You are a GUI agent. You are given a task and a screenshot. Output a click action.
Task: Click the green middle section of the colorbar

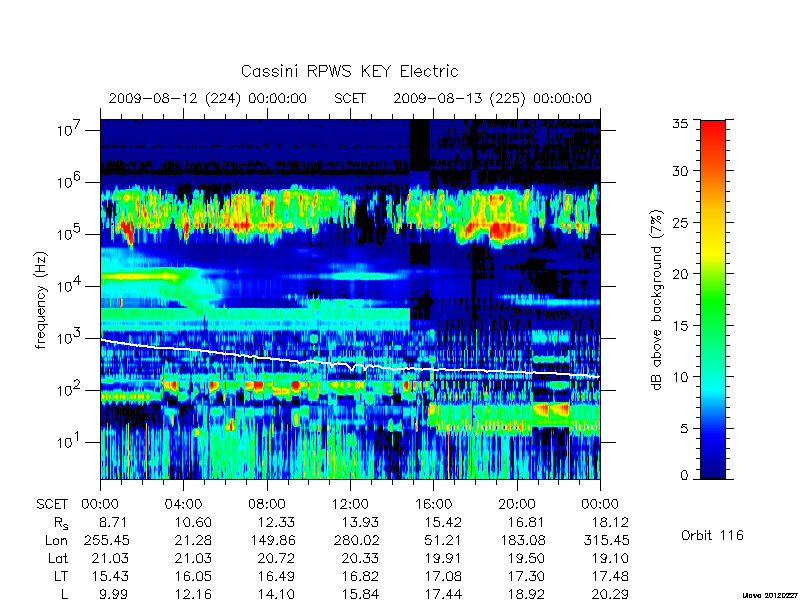(713, 301)
